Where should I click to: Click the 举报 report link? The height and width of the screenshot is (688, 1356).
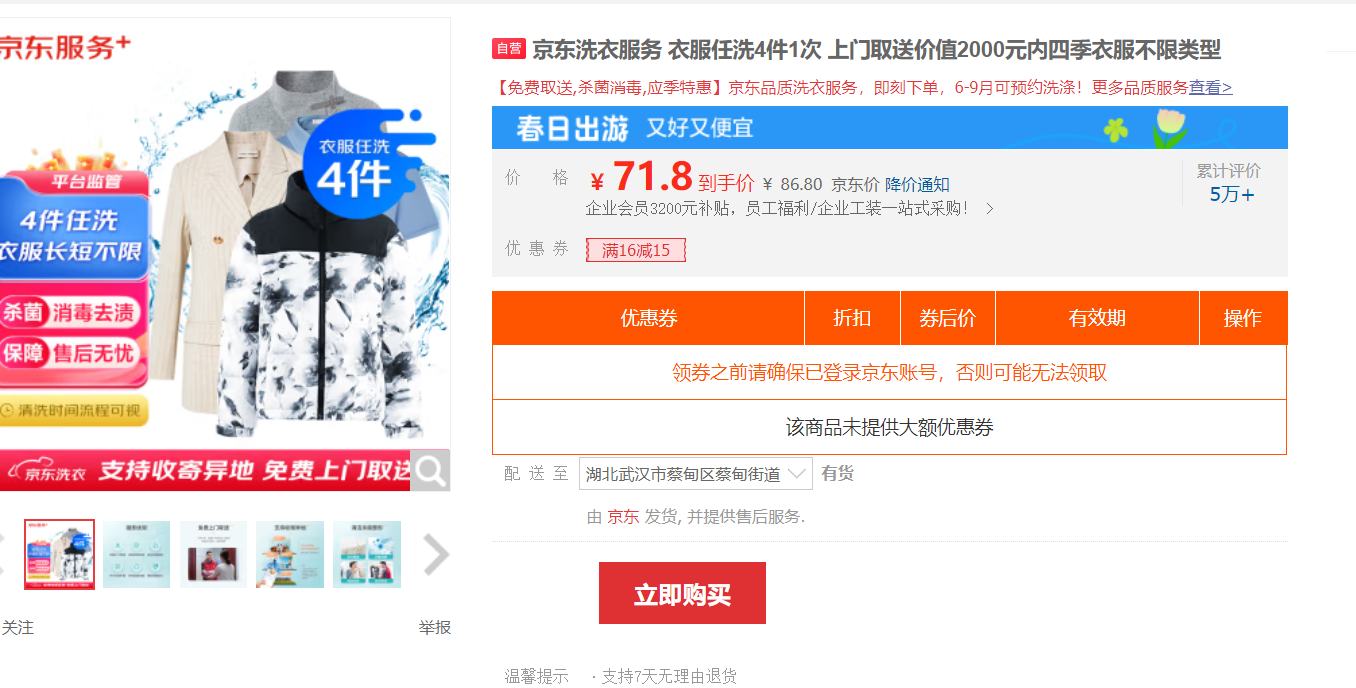435,628
